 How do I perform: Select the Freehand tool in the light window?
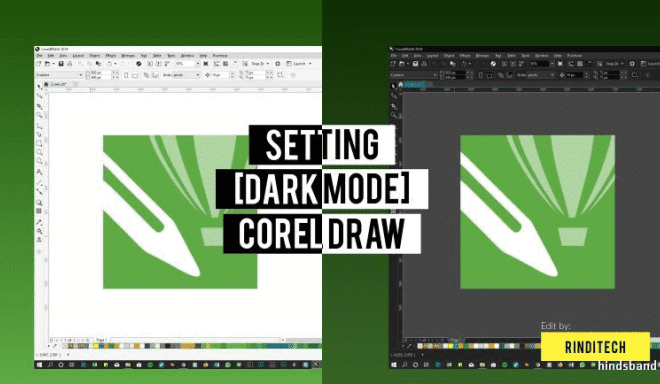39,126
